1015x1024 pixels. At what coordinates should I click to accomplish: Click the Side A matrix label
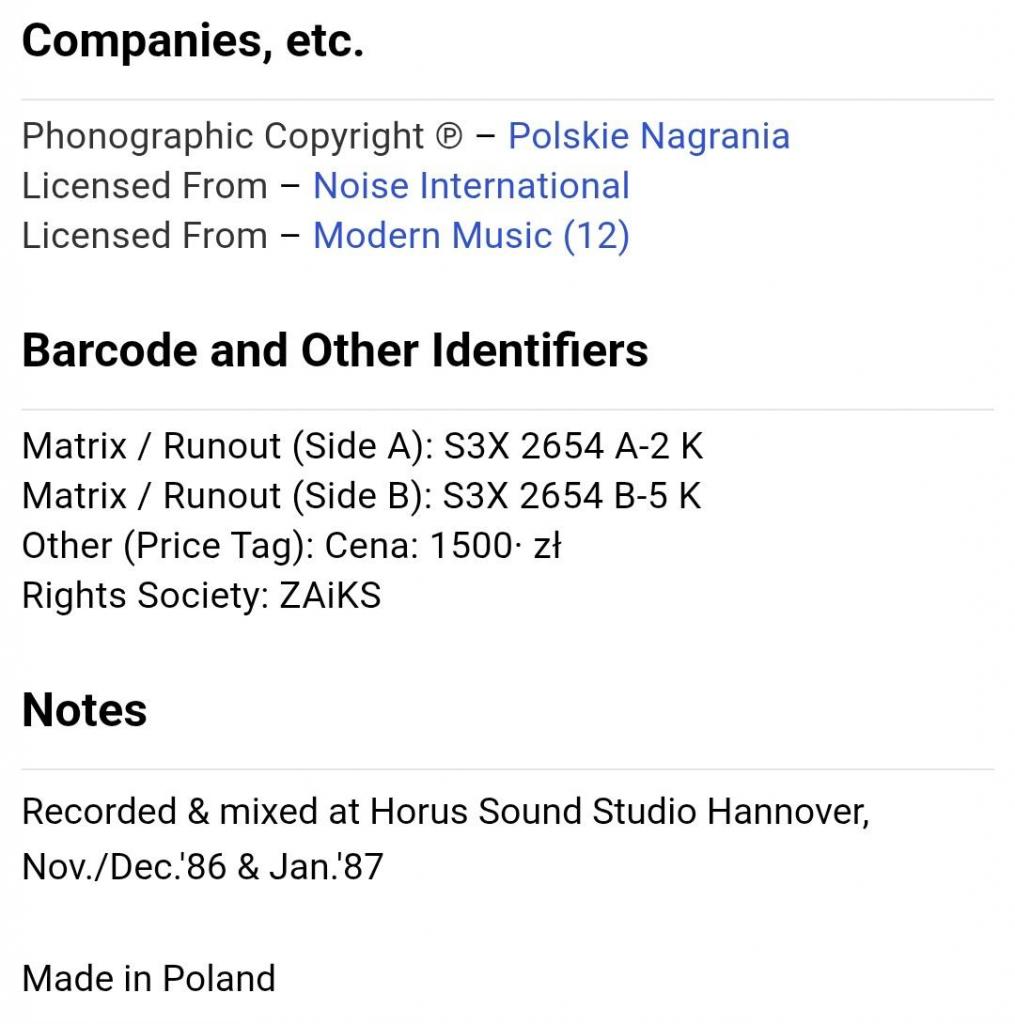(227, 446)
